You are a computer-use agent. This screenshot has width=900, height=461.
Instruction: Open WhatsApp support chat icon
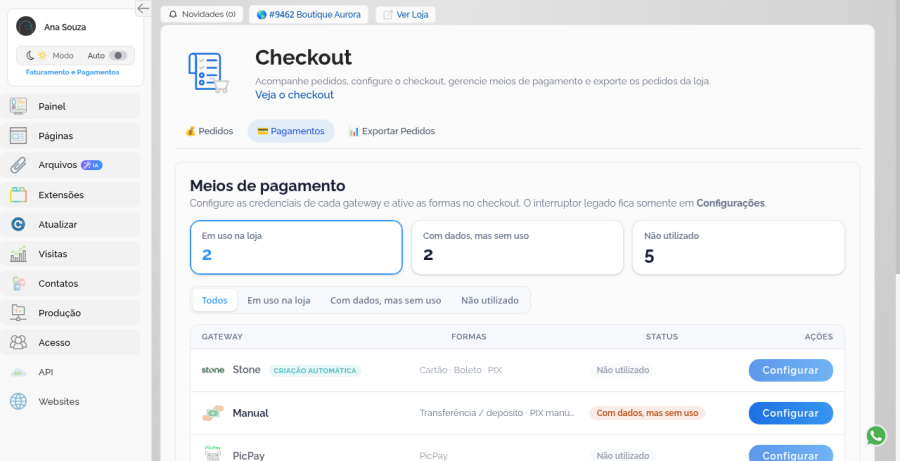tap(876, 436)
